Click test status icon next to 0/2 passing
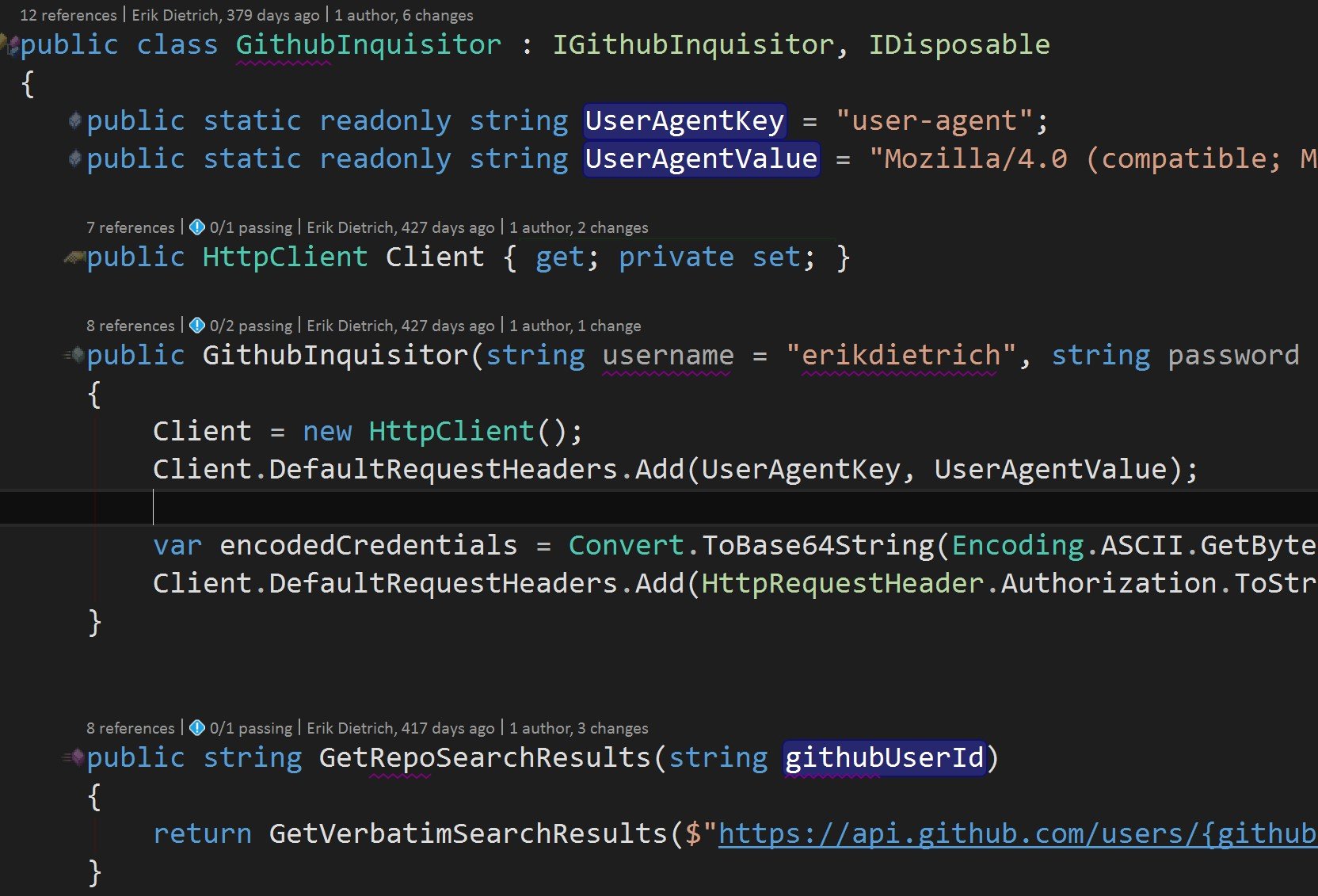1318x896 pixels. [197, 326]
